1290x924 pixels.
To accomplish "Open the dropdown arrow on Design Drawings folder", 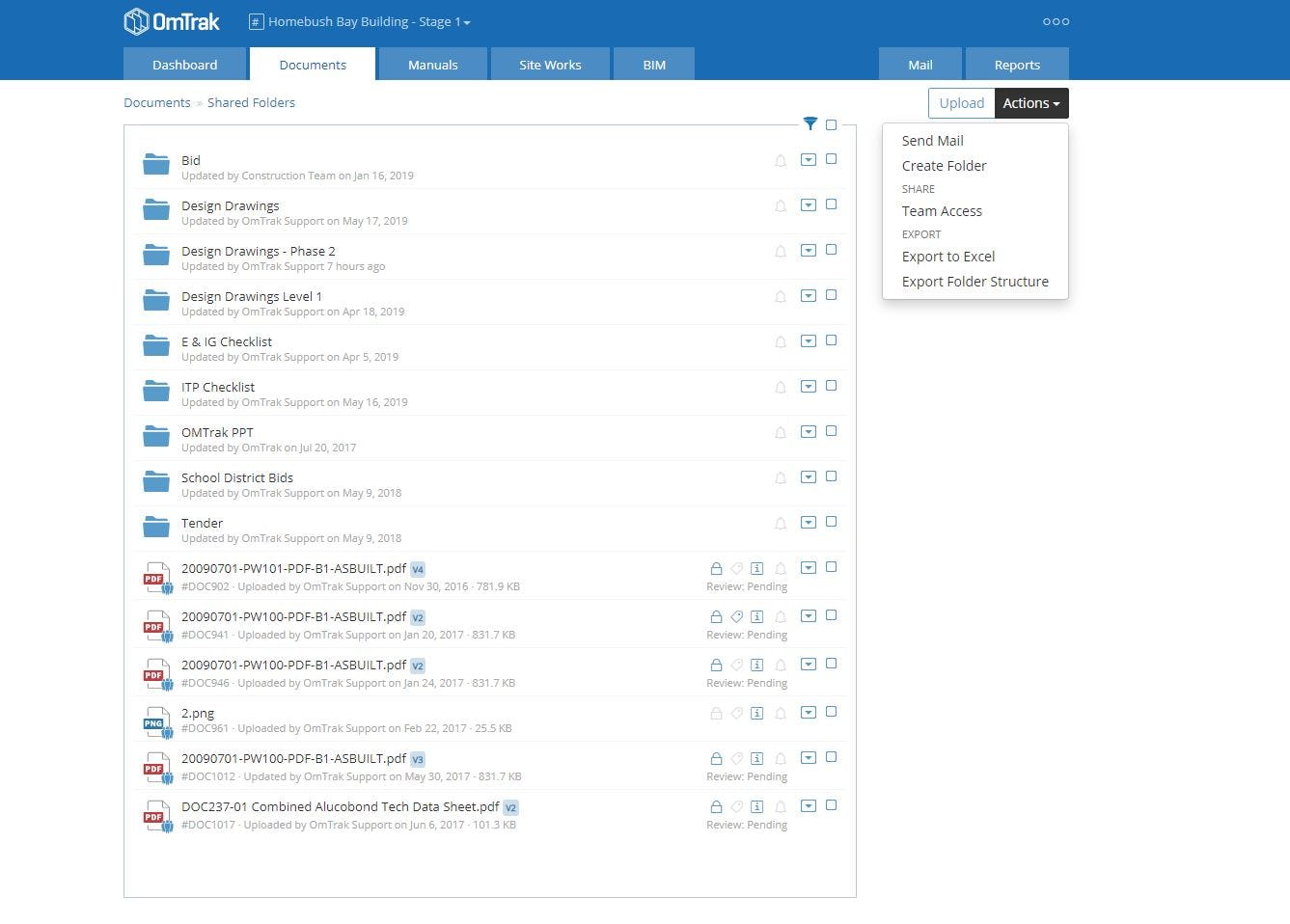I will 809,205.
